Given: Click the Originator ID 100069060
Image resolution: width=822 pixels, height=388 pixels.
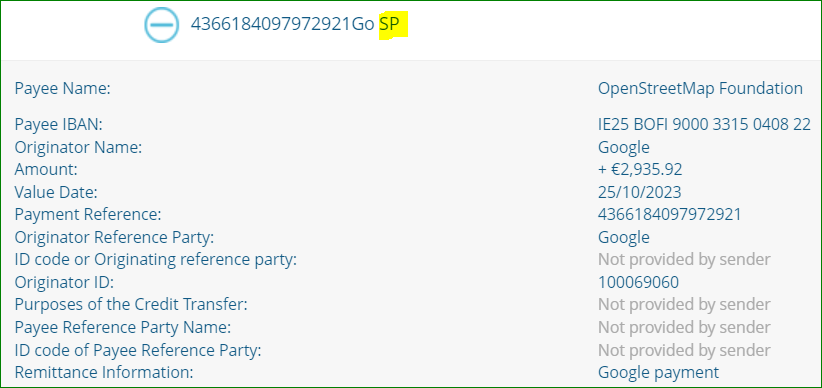Looking at the screenshot, I should [639, 283].
